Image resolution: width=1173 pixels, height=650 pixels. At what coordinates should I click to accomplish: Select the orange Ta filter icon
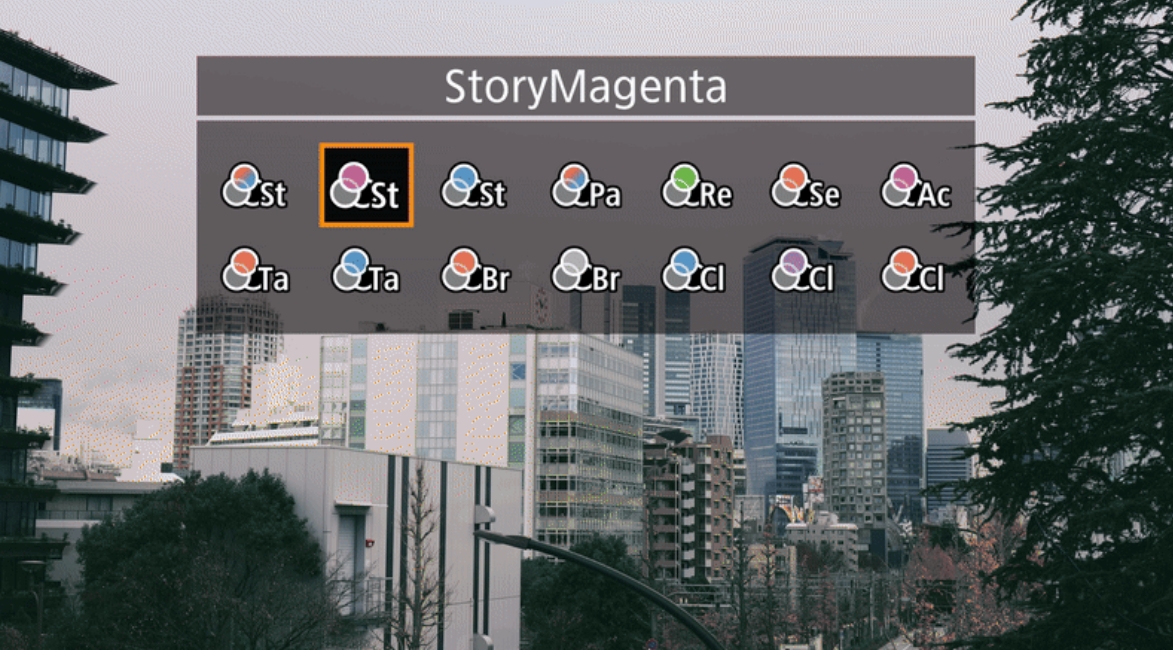pyautogui.click(x=255, y=270)
